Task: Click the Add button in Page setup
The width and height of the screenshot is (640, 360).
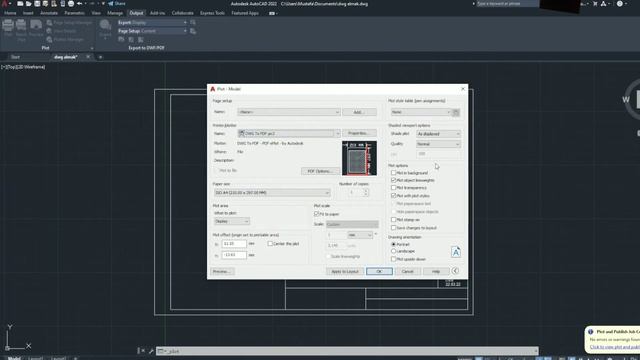Action: pos(359,112)
